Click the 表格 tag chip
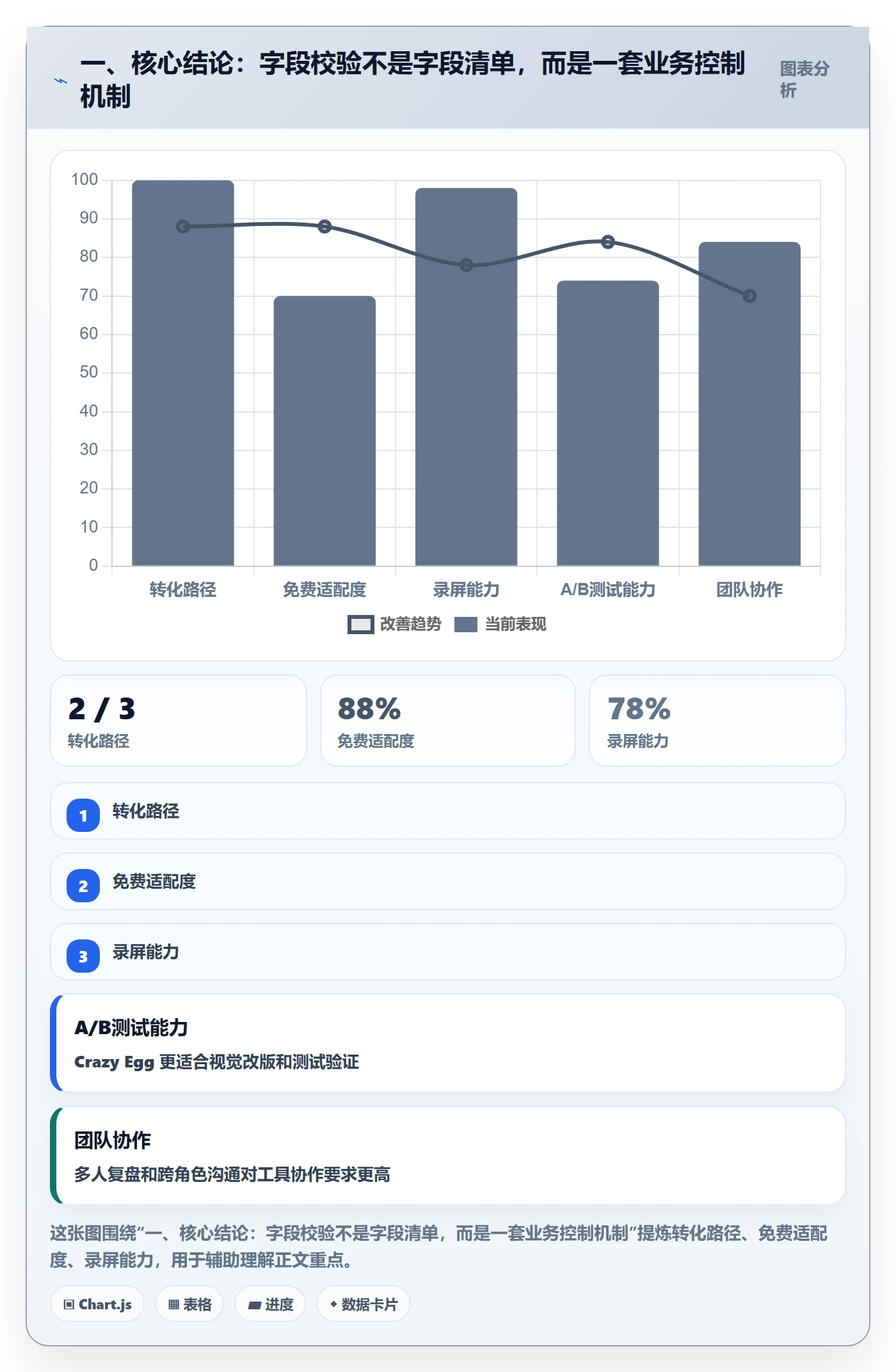The width and height of the screenshot is (896, 1372). [x=189, y=1304]
